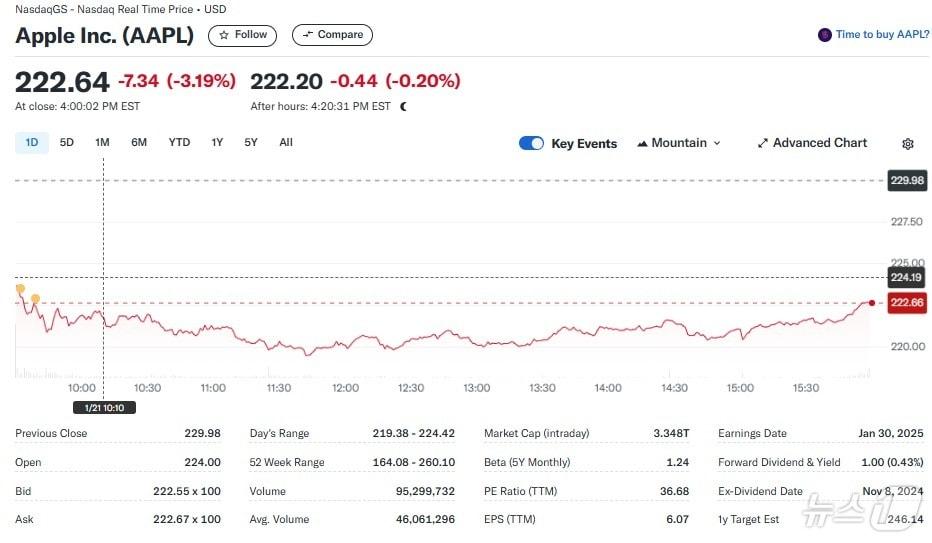Click the second yellow key event dot
Image resolution: width=932 pixels, height=543 pixels.
(x=36, y=298)
